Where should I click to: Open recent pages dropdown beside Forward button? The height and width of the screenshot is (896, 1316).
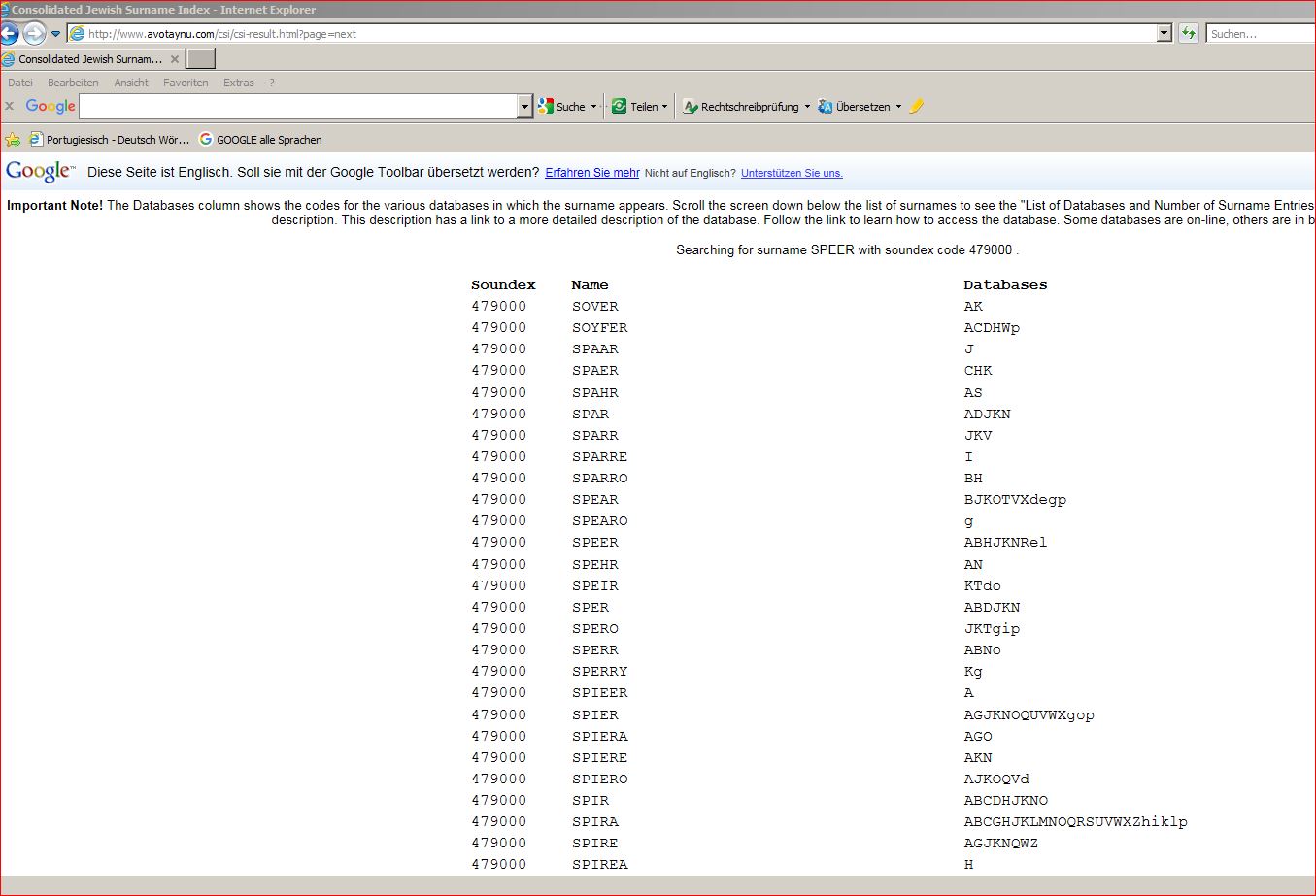click(x=55, y=34)
